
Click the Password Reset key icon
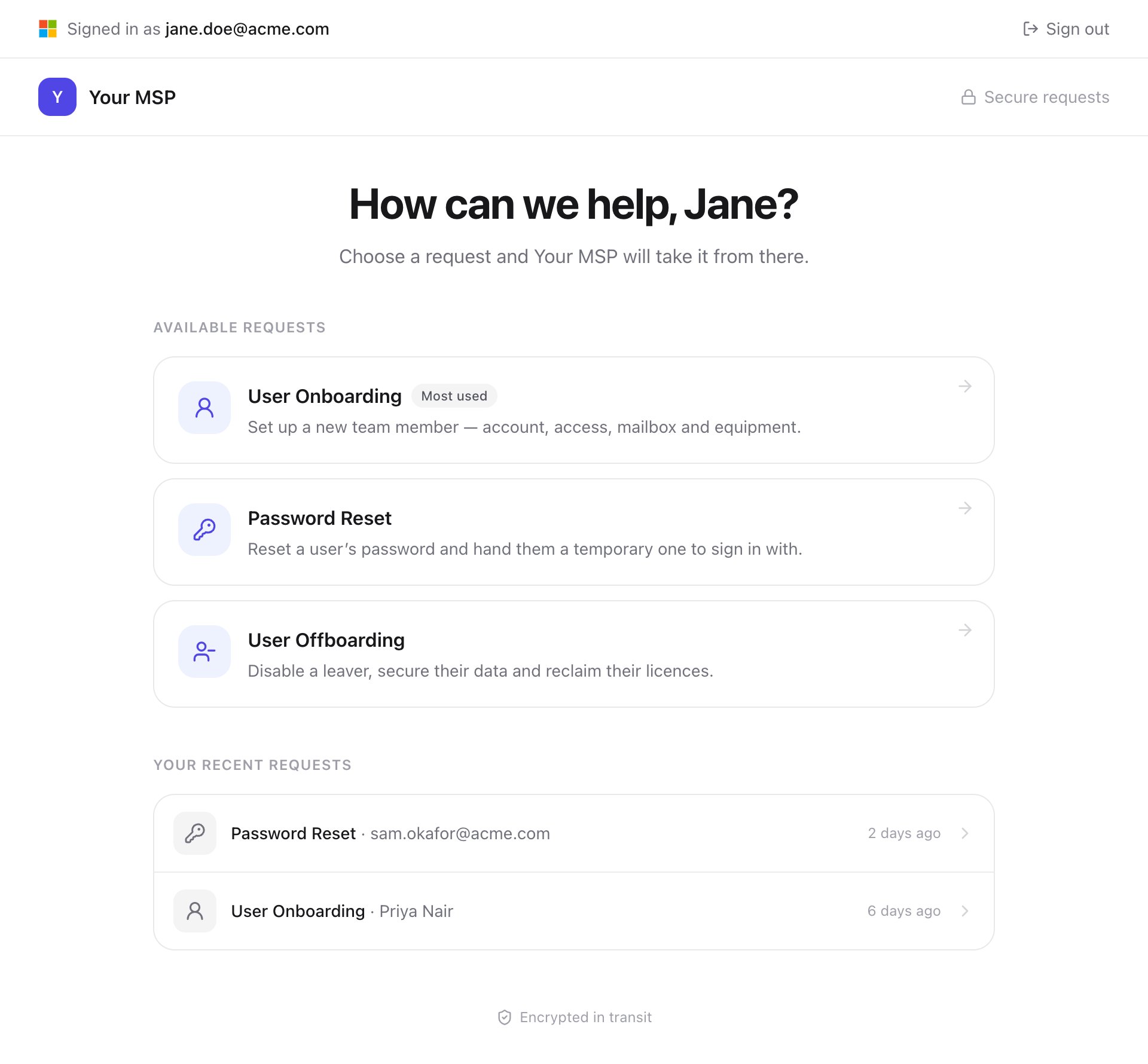[x=204, y=530]
